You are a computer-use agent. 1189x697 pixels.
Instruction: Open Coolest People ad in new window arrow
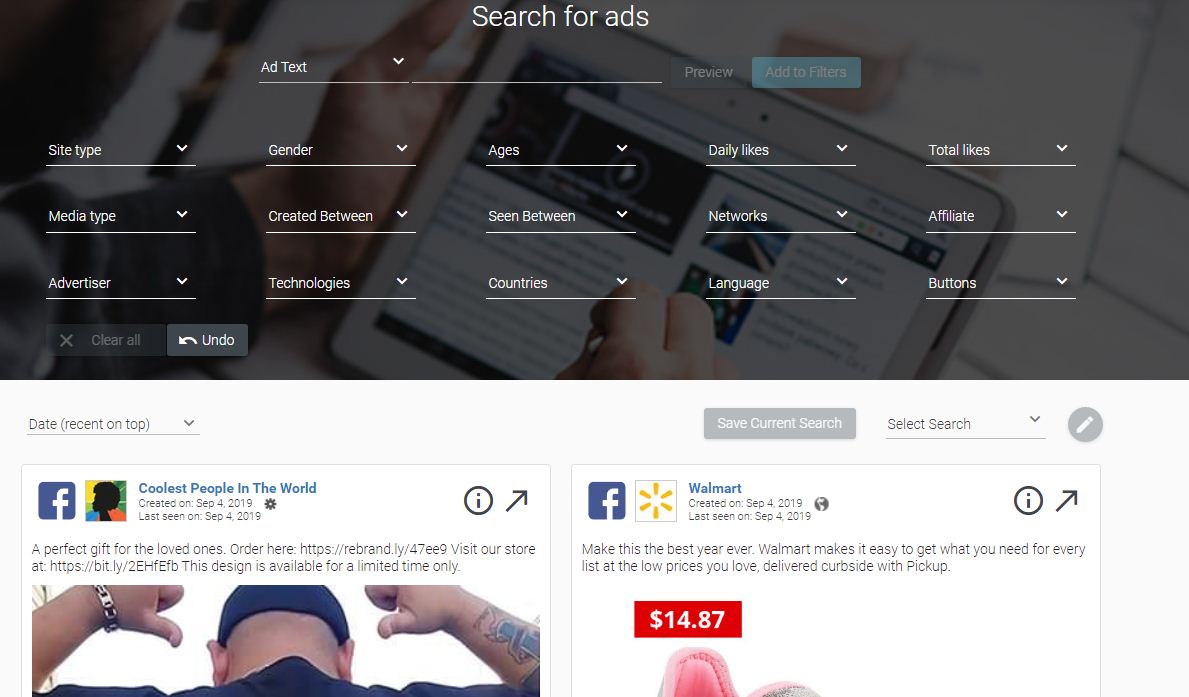point(517,501)
